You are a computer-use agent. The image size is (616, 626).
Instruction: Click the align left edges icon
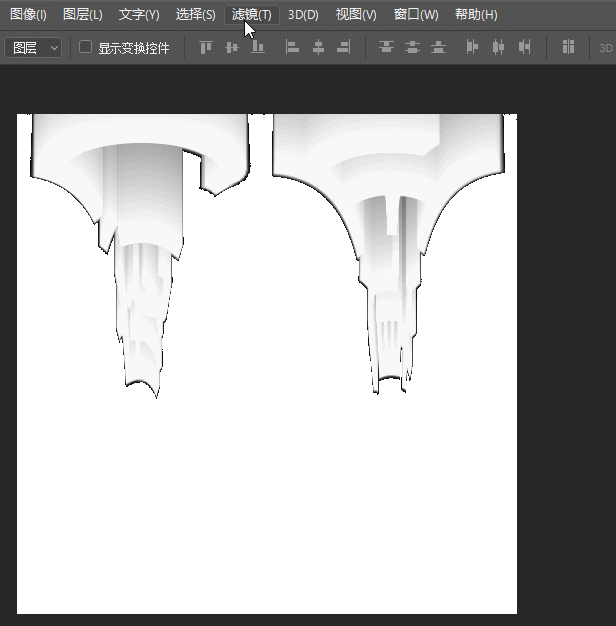tap(292, 47)
